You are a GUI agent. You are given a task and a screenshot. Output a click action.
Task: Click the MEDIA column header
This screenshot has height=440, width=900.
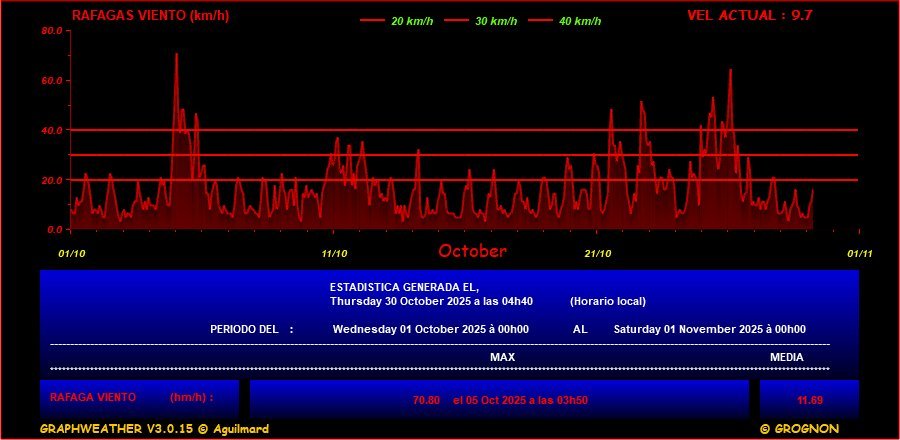pyautogui.click(x=786, y=357)
